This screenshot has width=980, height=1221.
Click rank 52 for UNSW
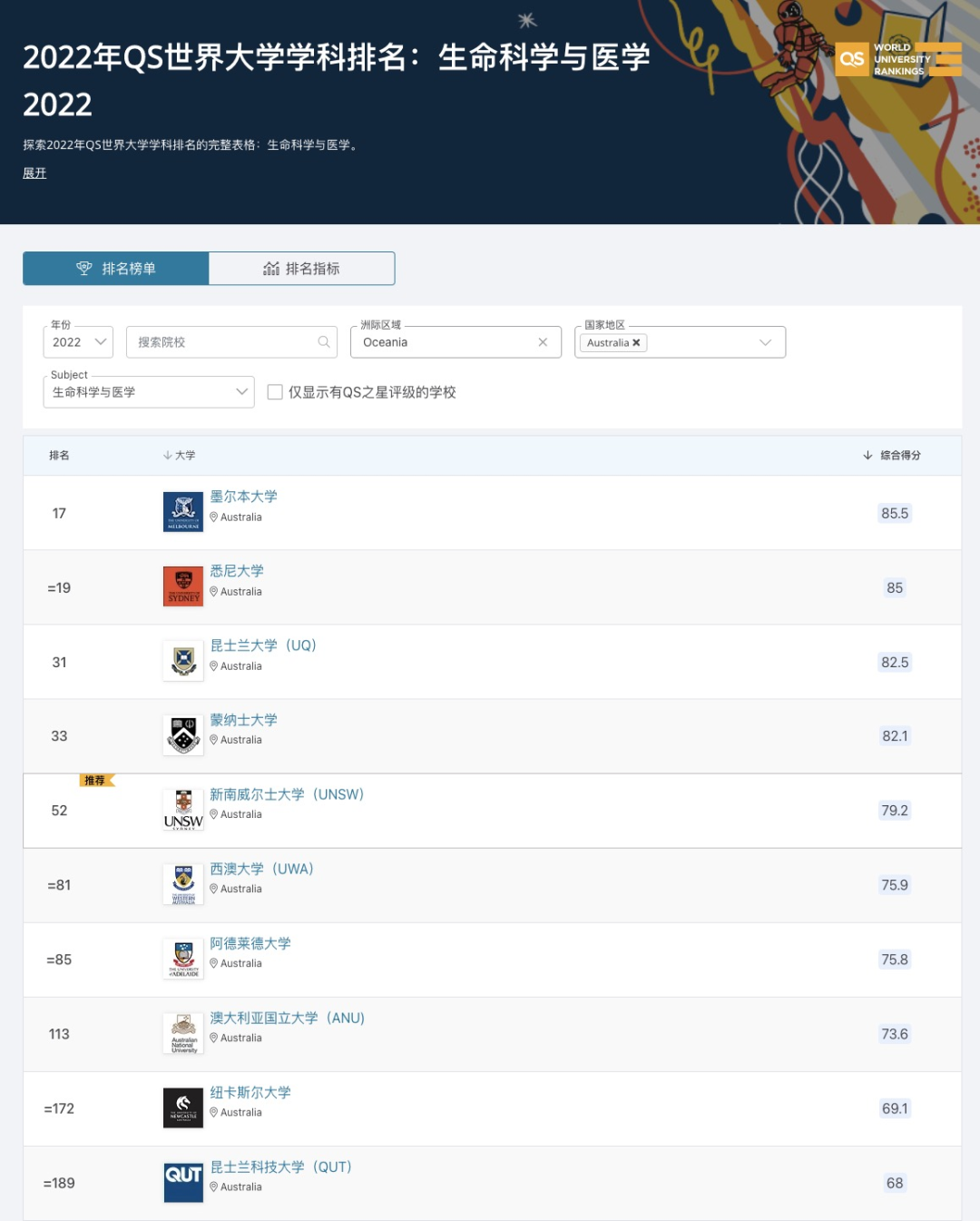pos(59,811)
